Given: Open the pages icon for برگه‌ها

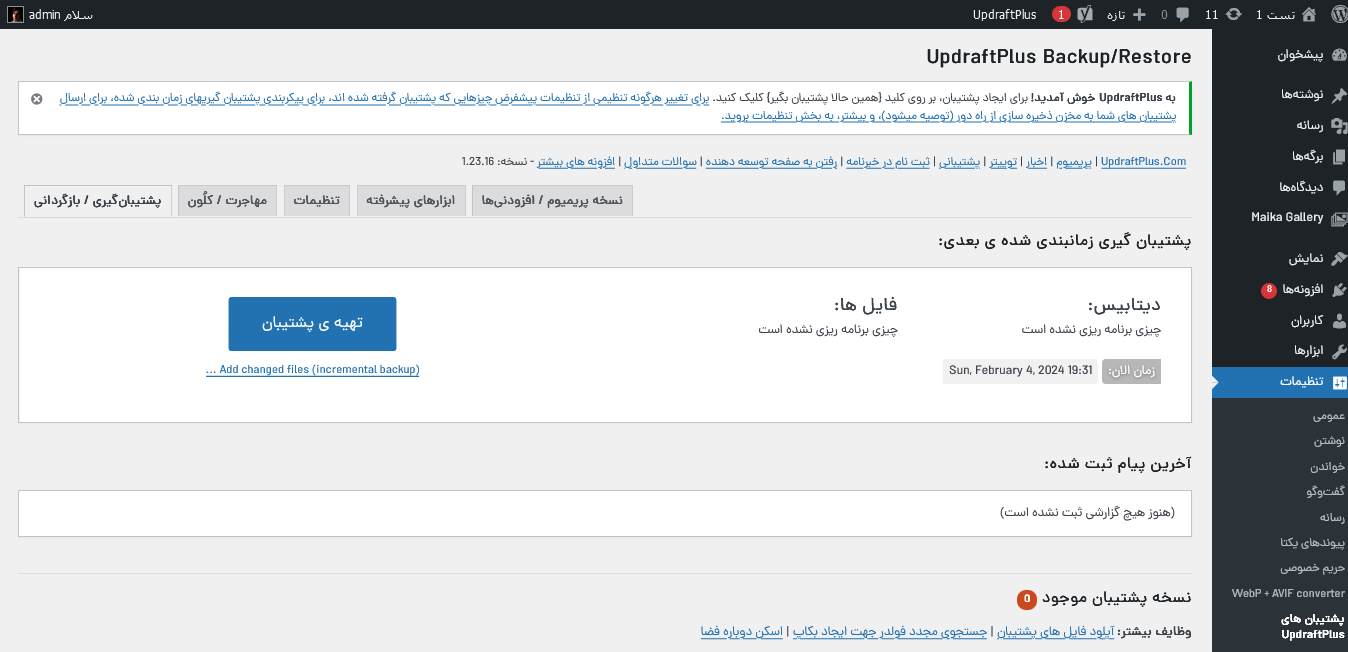Looking at the screenshot, I should tap(1339, 156).
